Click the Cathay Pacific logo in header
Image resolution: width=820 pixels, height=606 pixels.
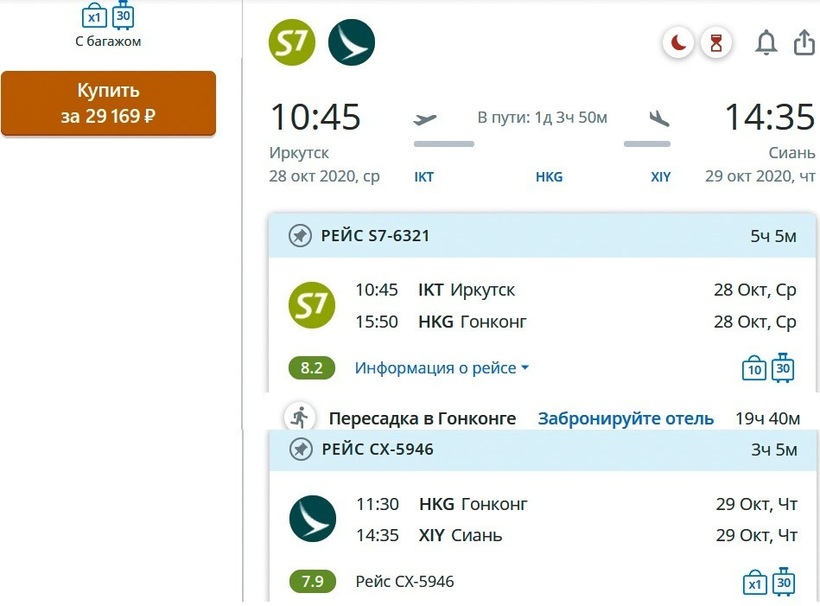[x=351, y=42]
